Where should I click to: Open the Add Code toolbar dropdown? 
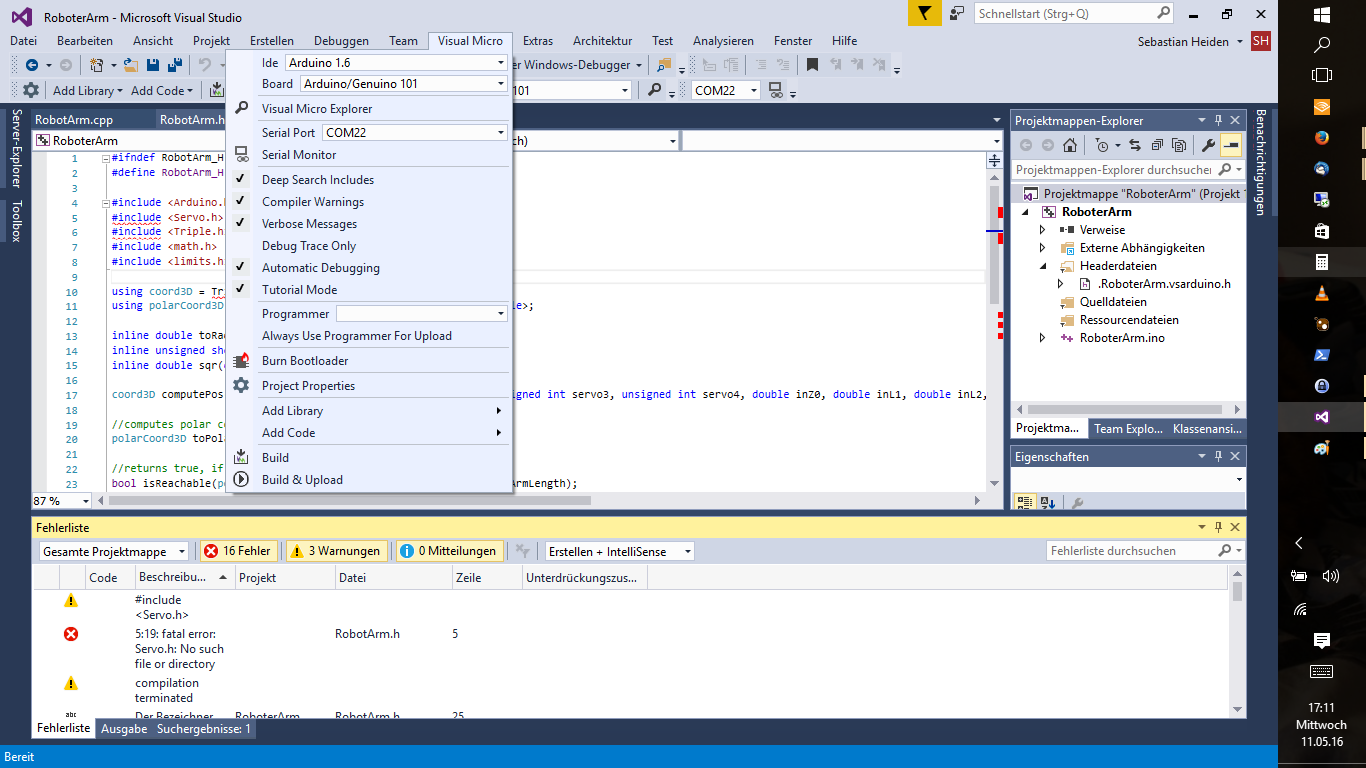pos(162,90)
